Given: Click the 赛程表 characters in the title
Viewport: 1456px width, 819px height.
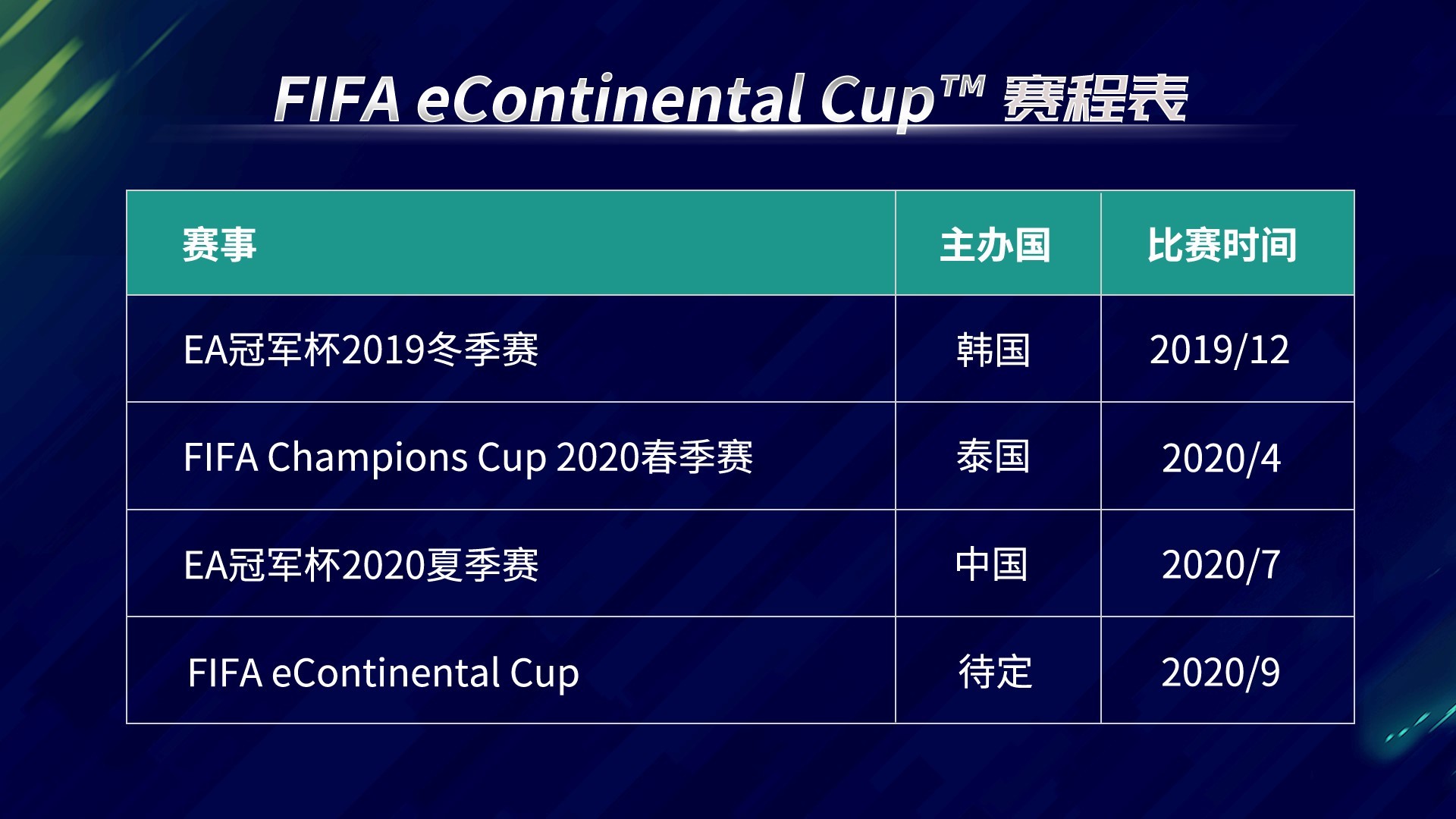Looking at the screenshot, I should pos(1095,99).
